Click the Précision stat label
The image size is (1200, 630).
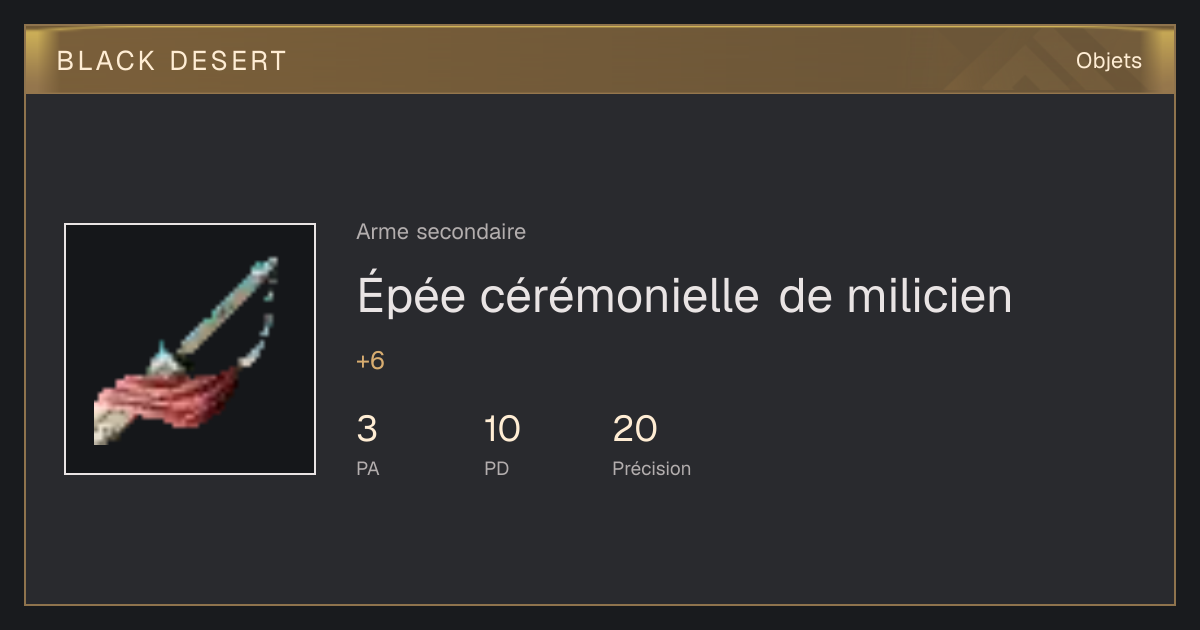651,468
